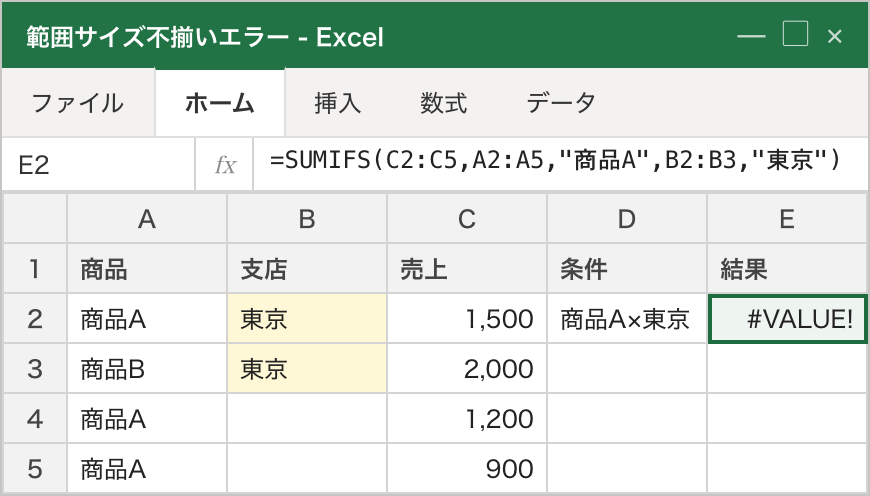Select the 東京 cell in row 2
This screenshot has height=496, width=870.
(307, 318)
